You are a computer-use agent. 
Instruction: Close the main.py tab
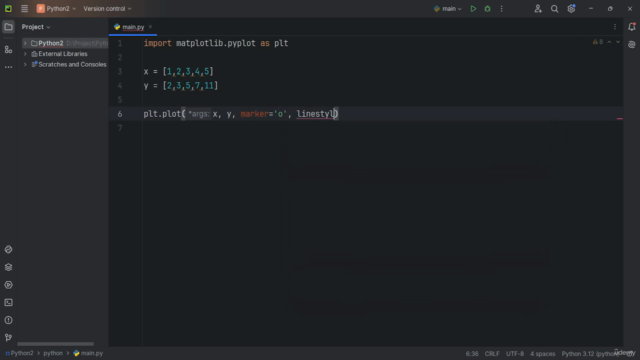[x=150, y=27]
